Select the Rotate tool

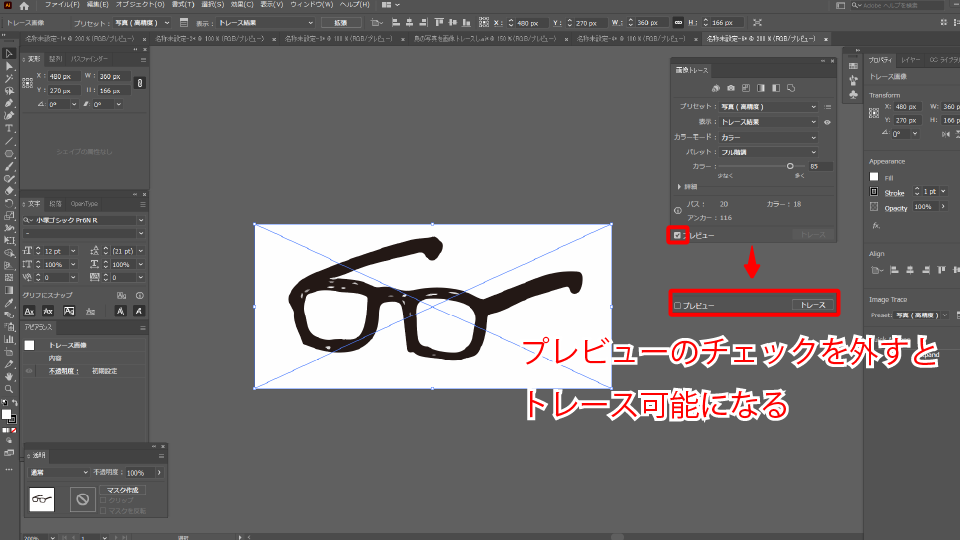point(9,203)
